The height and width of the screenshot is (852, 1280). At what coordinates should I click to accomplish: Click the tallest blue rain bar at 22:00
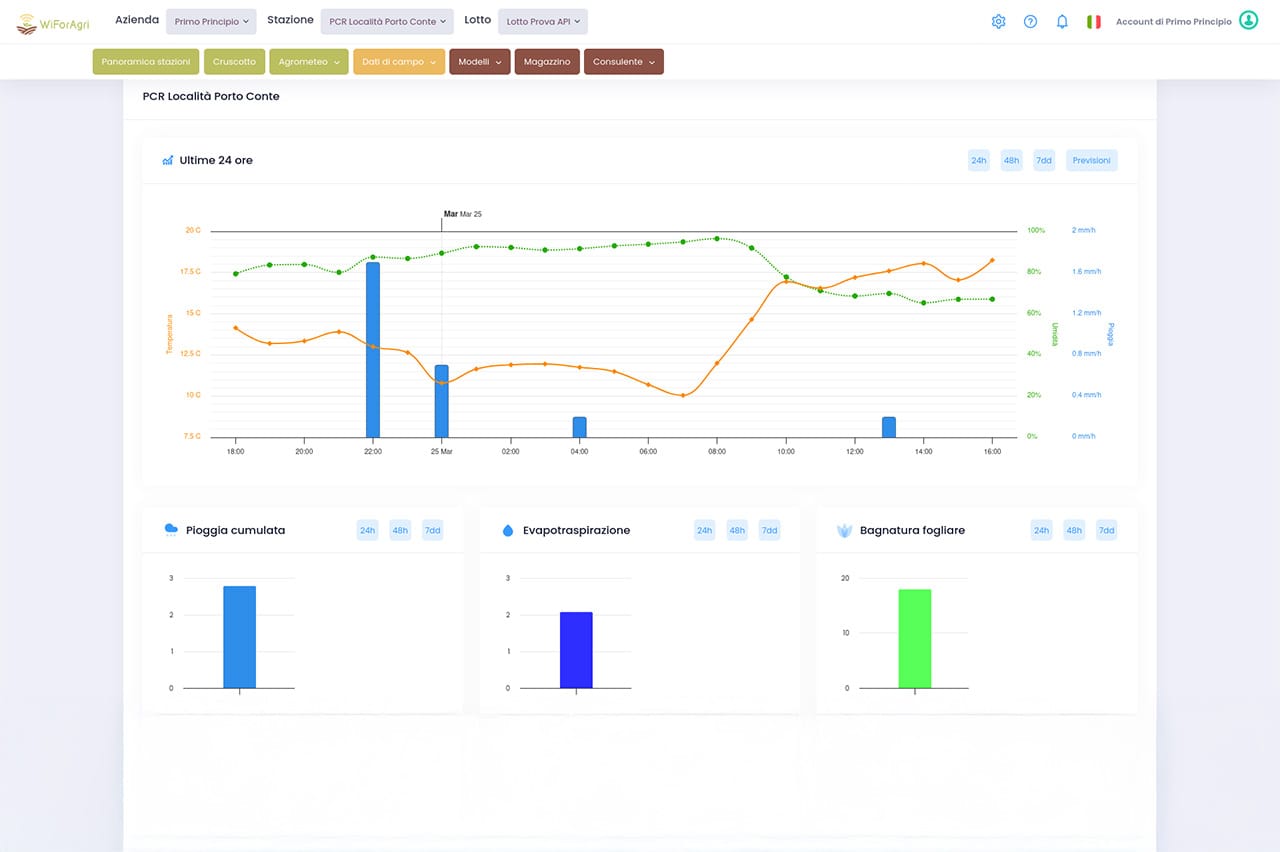tap(373, 348)
